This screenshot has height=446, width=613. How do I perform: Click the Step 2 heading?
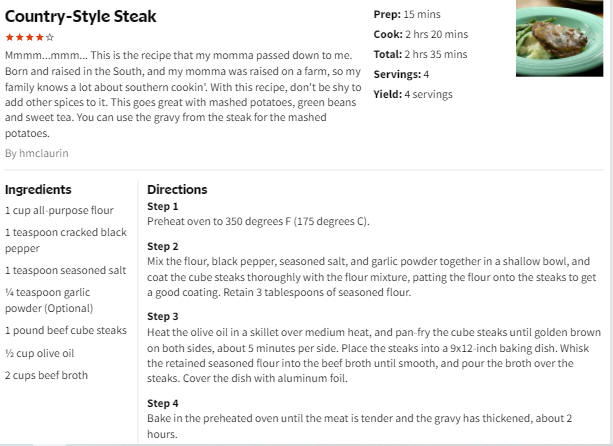163,246
